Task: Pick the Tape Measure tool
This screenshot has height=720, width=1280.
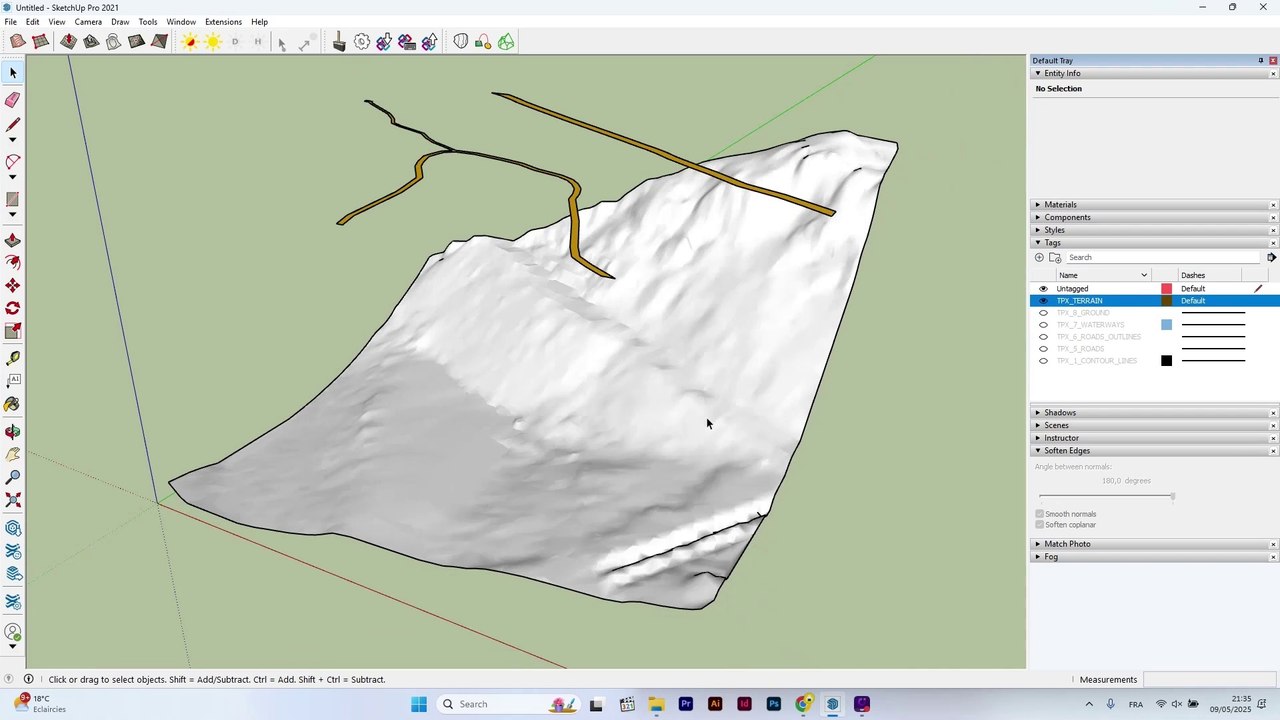Action: point(13,358)
